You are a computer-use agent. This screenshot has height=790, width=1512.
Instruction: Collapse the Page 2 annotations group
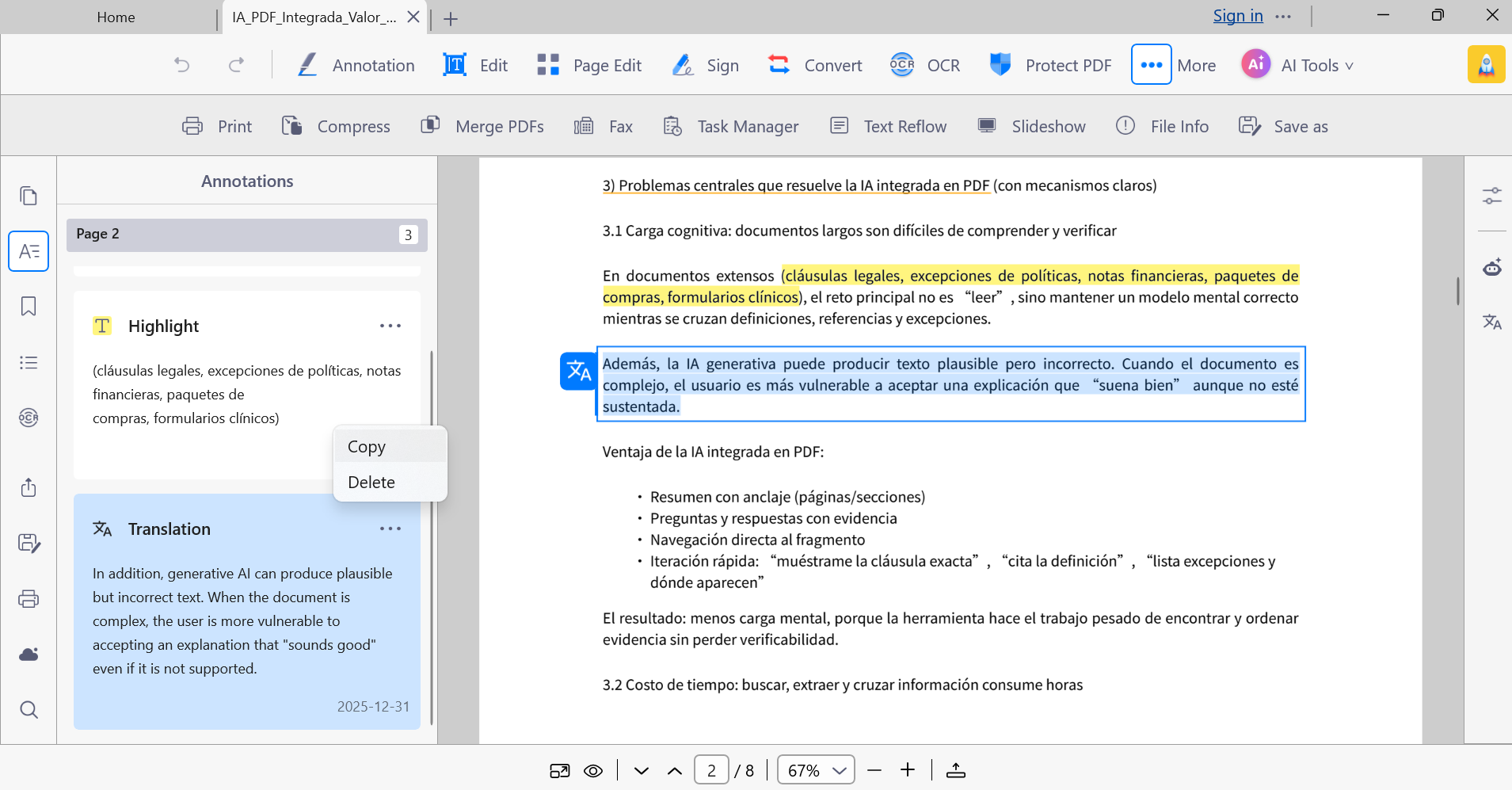click(x=247, y=235)
